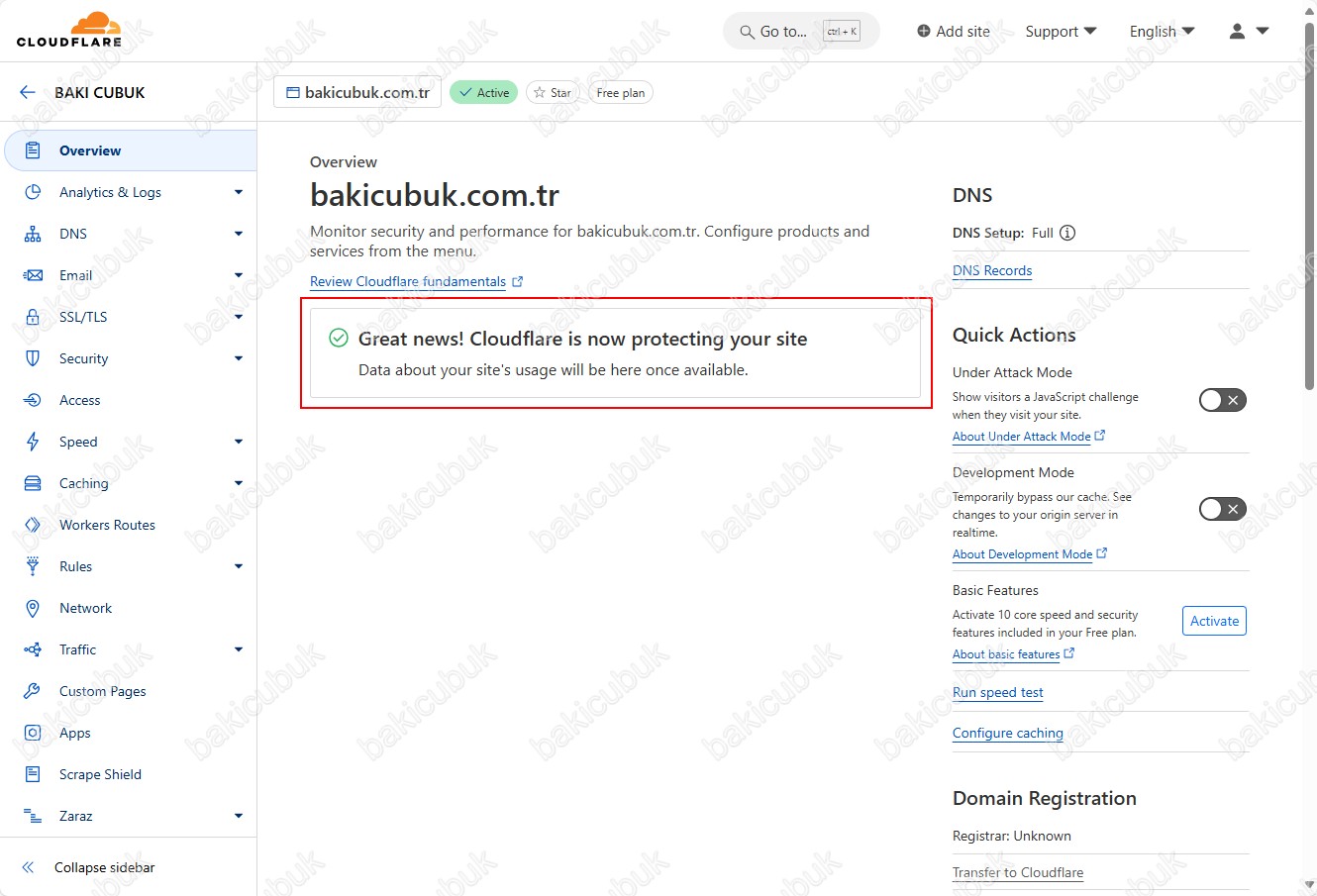Viewport: 1317px width, 896px height.
Task: Click the Add site button
Action: [954, 31]
